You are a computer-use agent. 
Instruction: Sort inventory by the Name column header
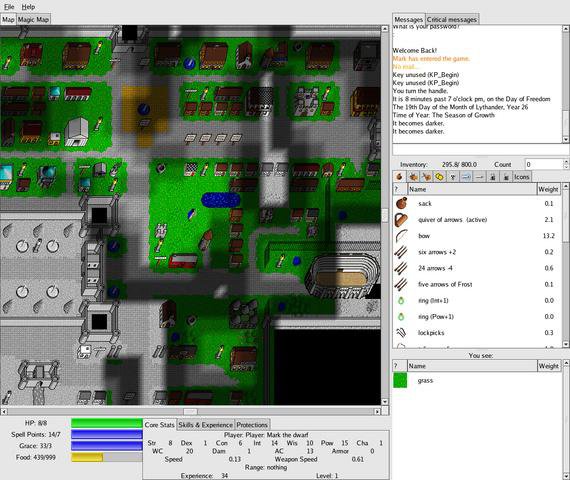(472, 189)
